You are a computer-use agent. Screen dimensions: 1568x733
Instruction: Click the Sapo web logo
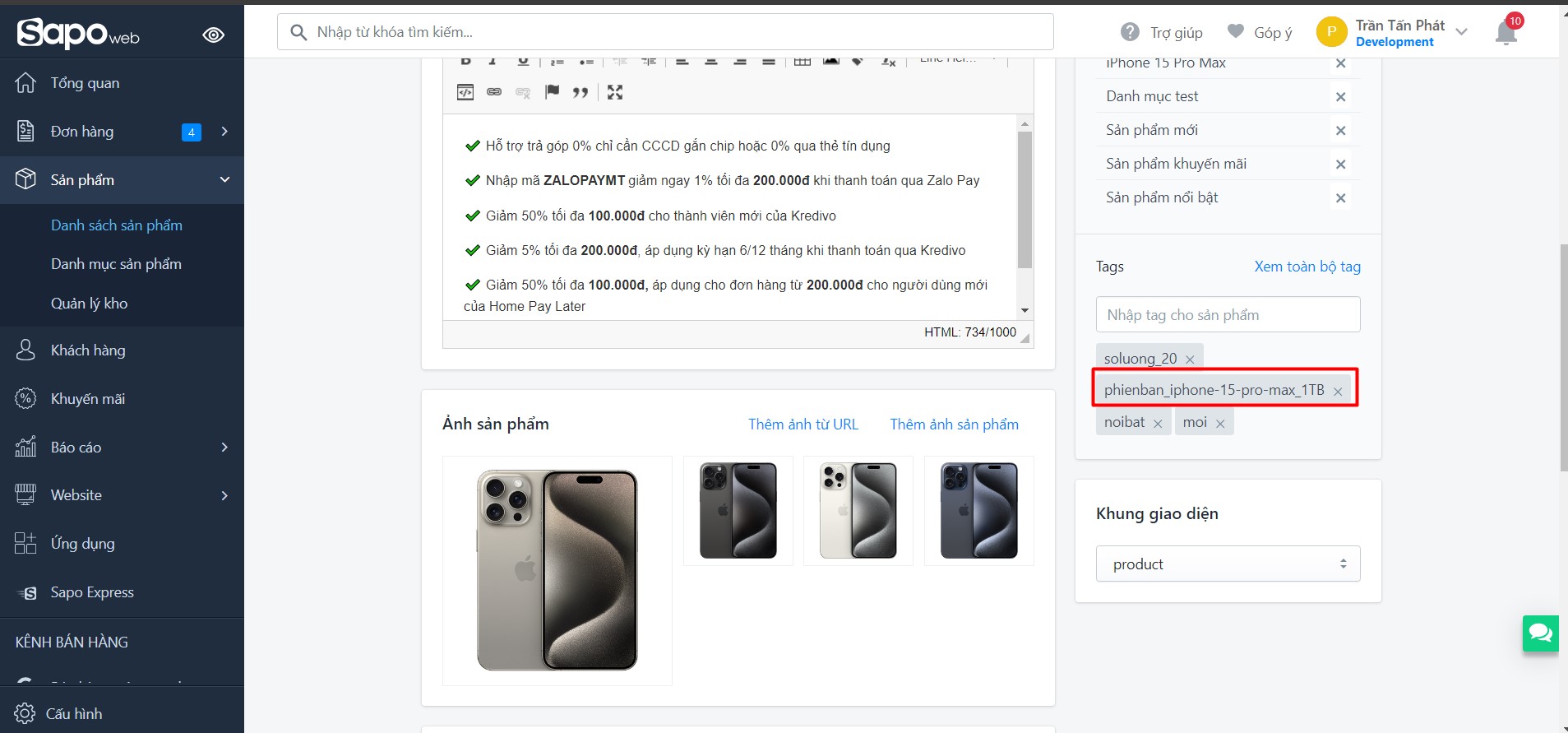pyautogui.click(x=78, y=33)
